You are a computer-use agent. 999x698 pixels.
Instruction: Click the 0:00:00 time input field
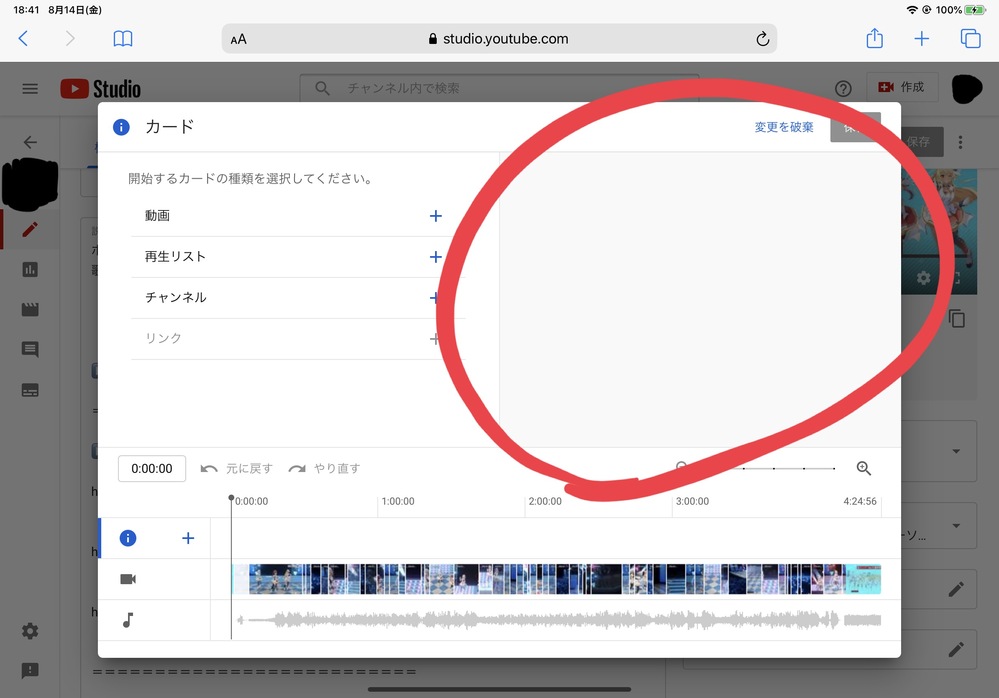[152, 469]
